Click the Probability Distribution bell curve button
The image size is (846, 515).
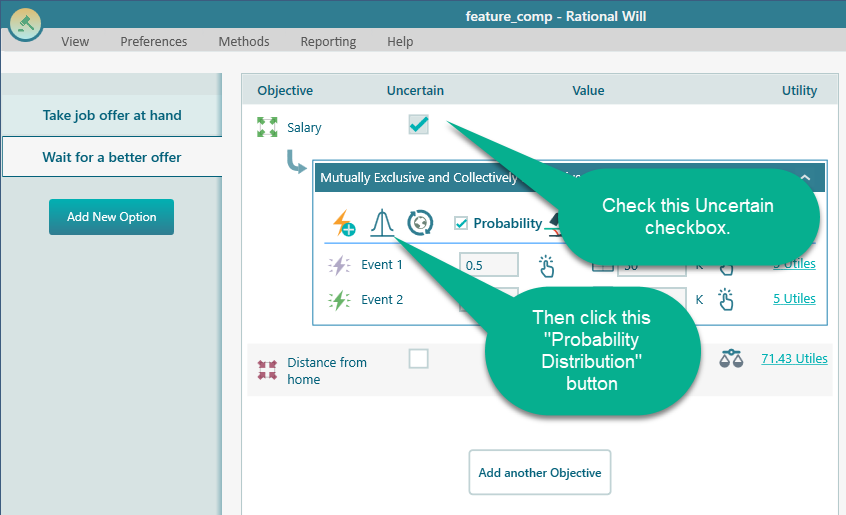click(382, 223)
